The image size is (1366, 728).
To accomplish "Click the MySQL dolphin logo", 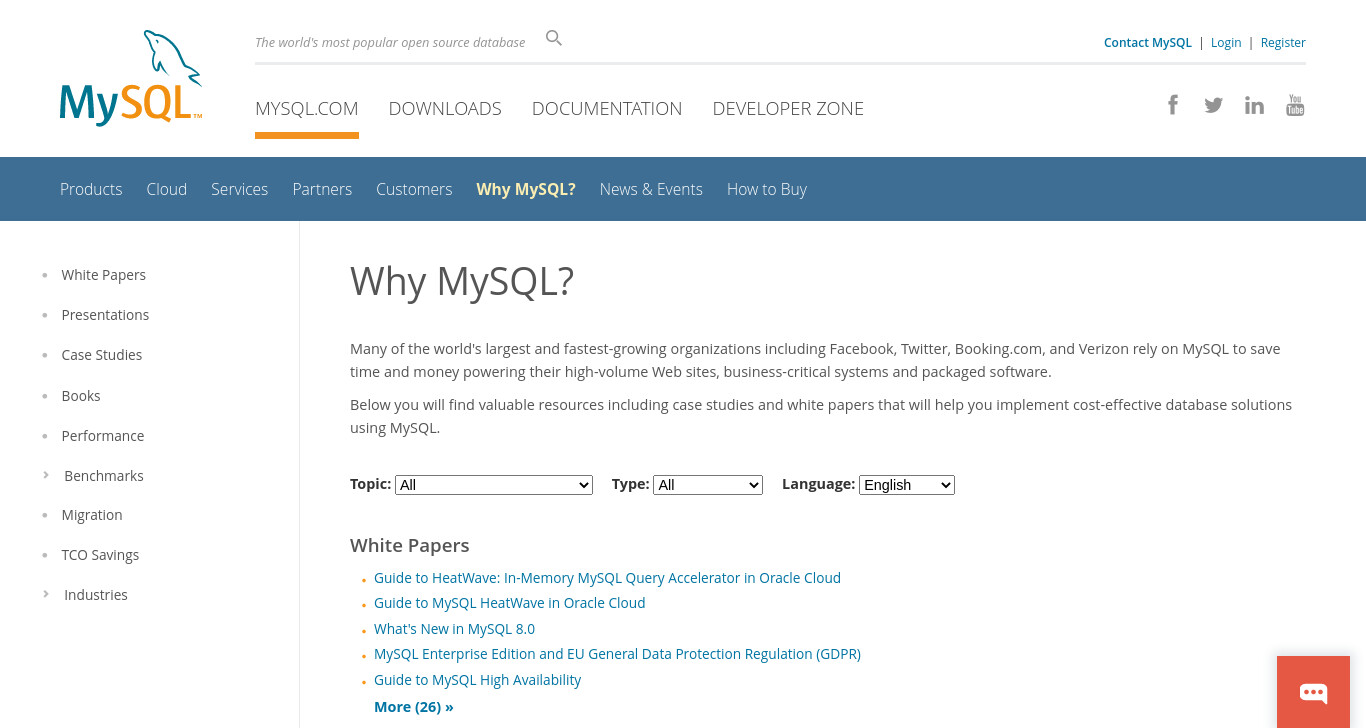I will click(131, 78).
